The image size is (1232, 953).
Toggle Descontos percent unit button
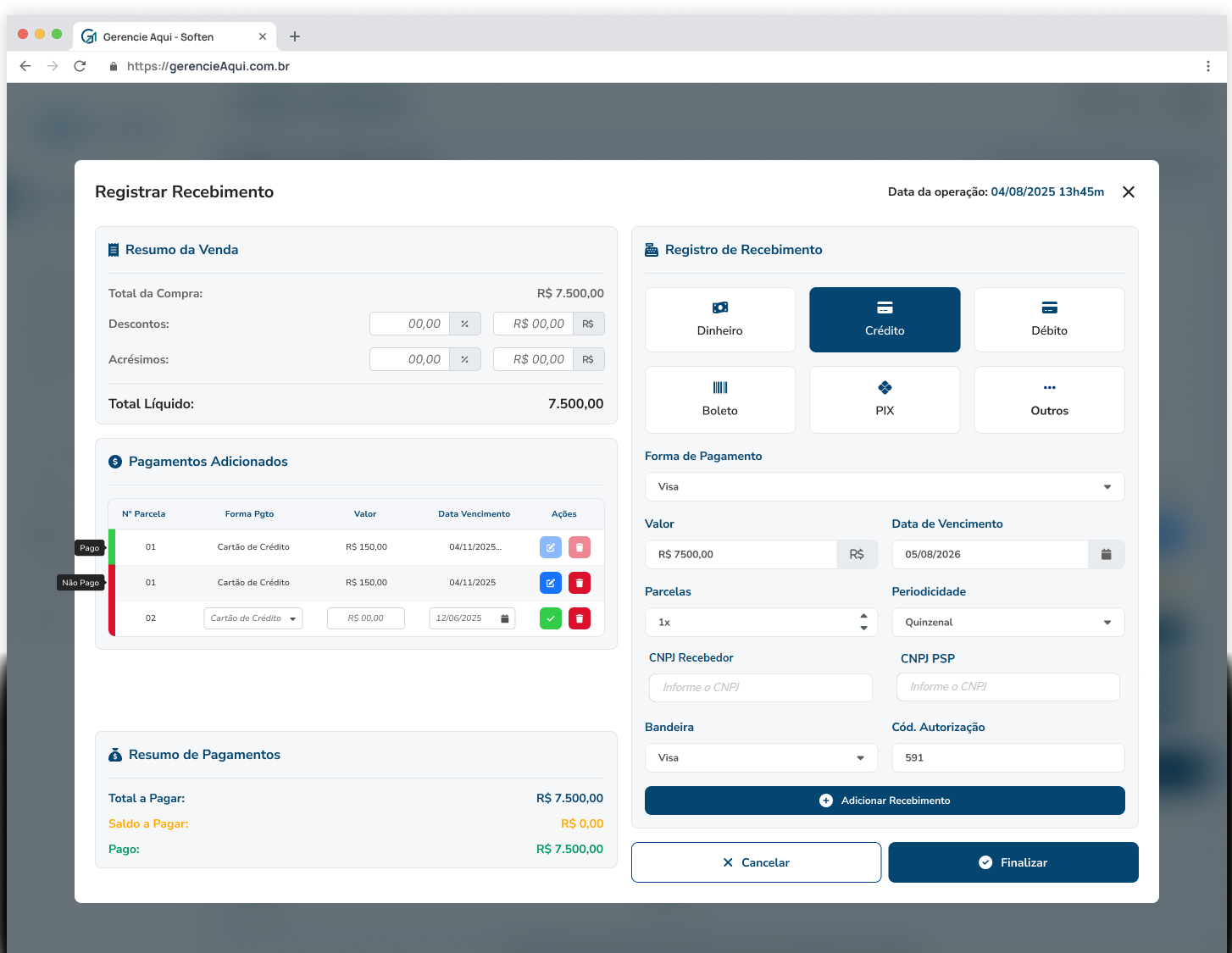pos(464,324)
